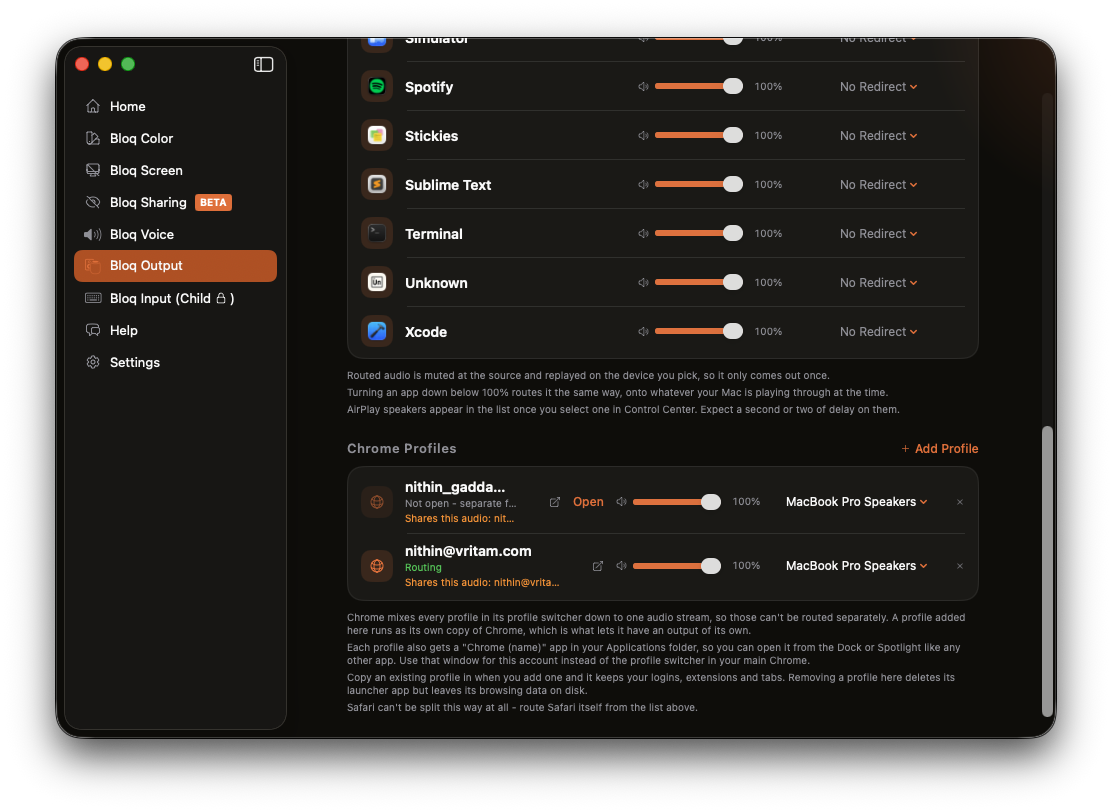1112x812 pixels.
Task: Open Bloq Voice section
Action: tap(175, 234)
